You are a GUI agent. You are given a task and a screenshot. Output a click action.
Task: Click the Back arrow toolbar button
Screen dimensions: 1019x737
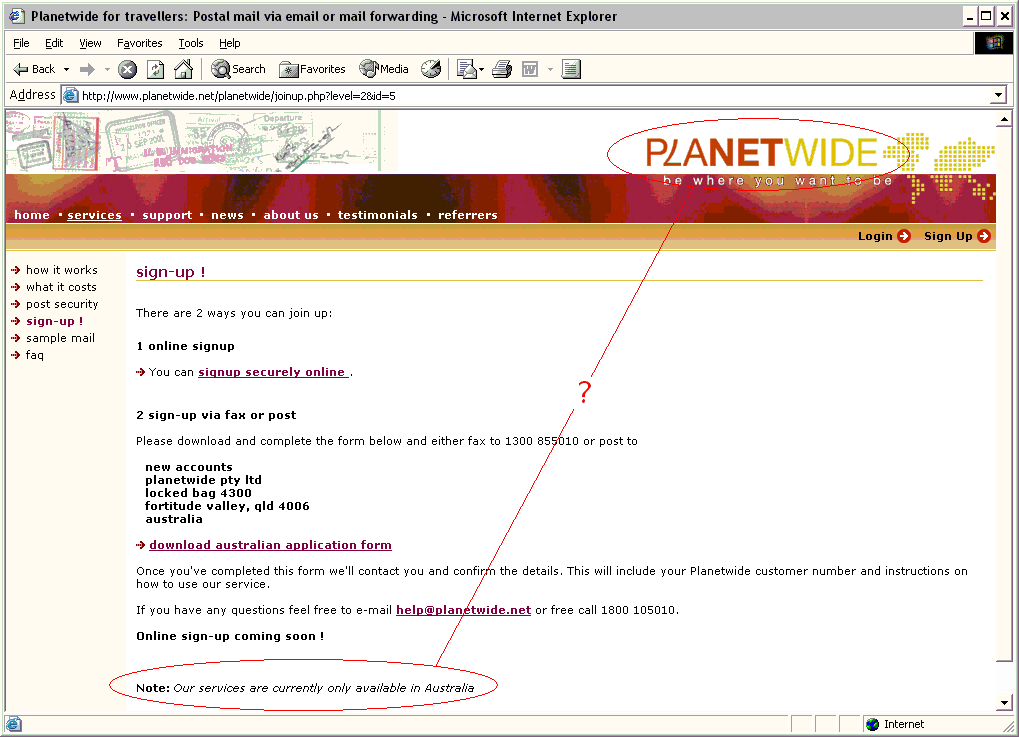tap(34, 69)
